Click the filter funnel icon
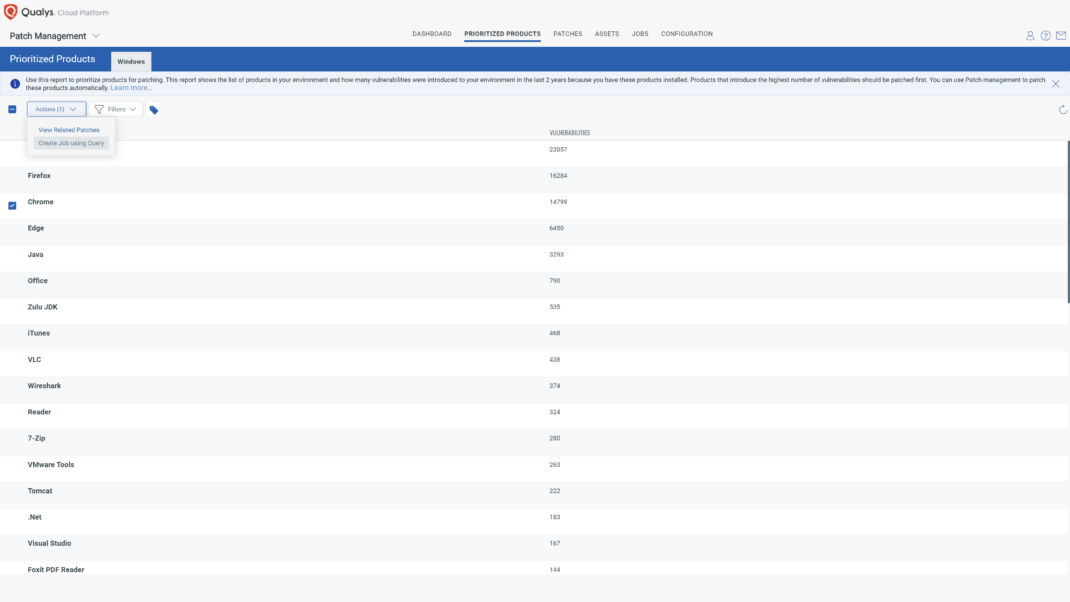Viewport: 1070px width, 602px height. pyautogui.click(x=99, y=109)
